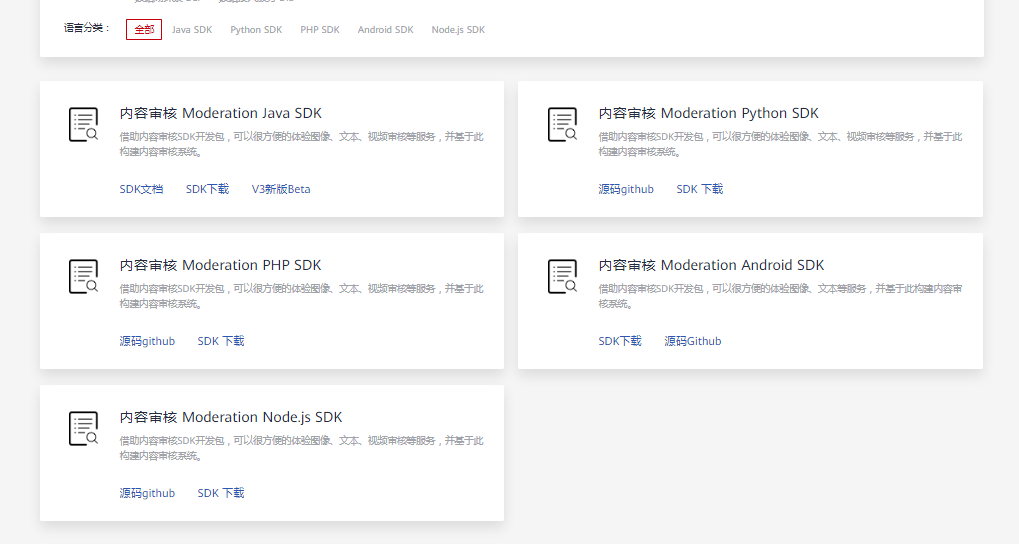This screenshot has width=1019, height=544.
Task: Click the Moderation Node.js SDK document icon
Action: (84, 428)
